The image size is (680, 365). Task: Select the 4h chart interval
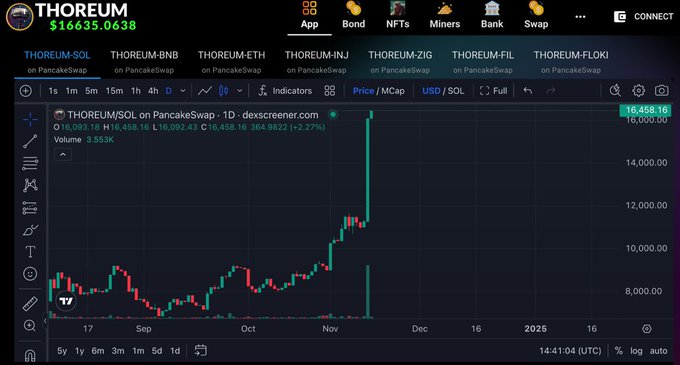[x=153, y=91]
